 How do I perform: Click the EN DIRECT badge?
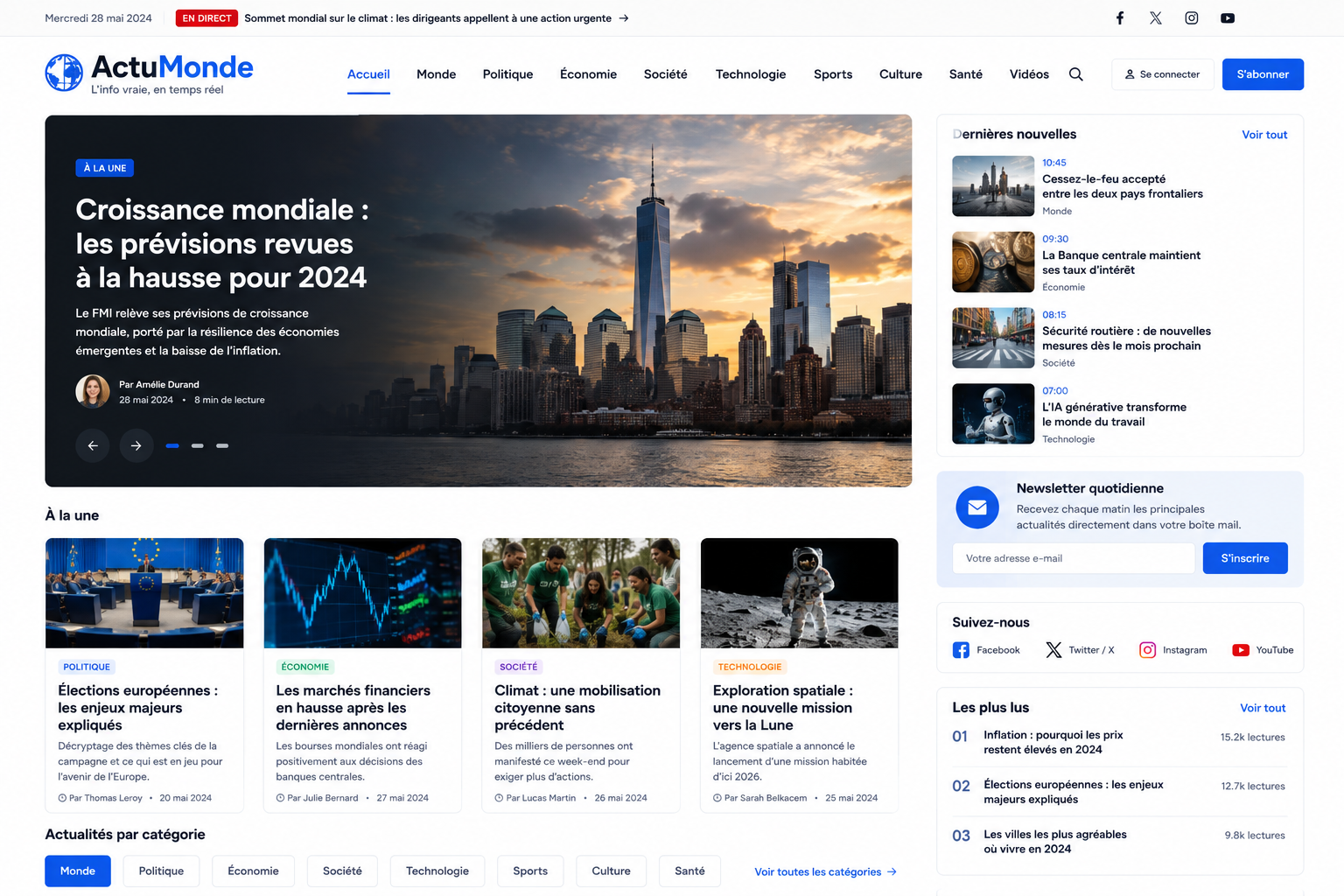click(206, 18)
